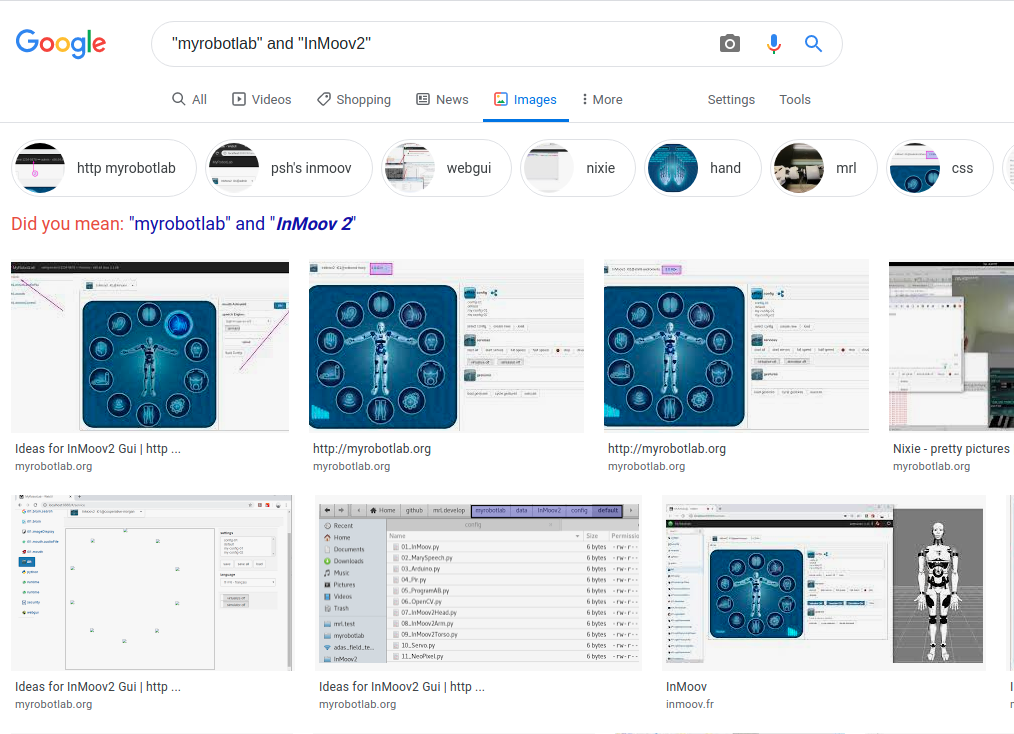Viewport: 1014px width, 734px height.
Task: Filter by the "http myrobotlab" chip
Action: (x=104, y=168)
